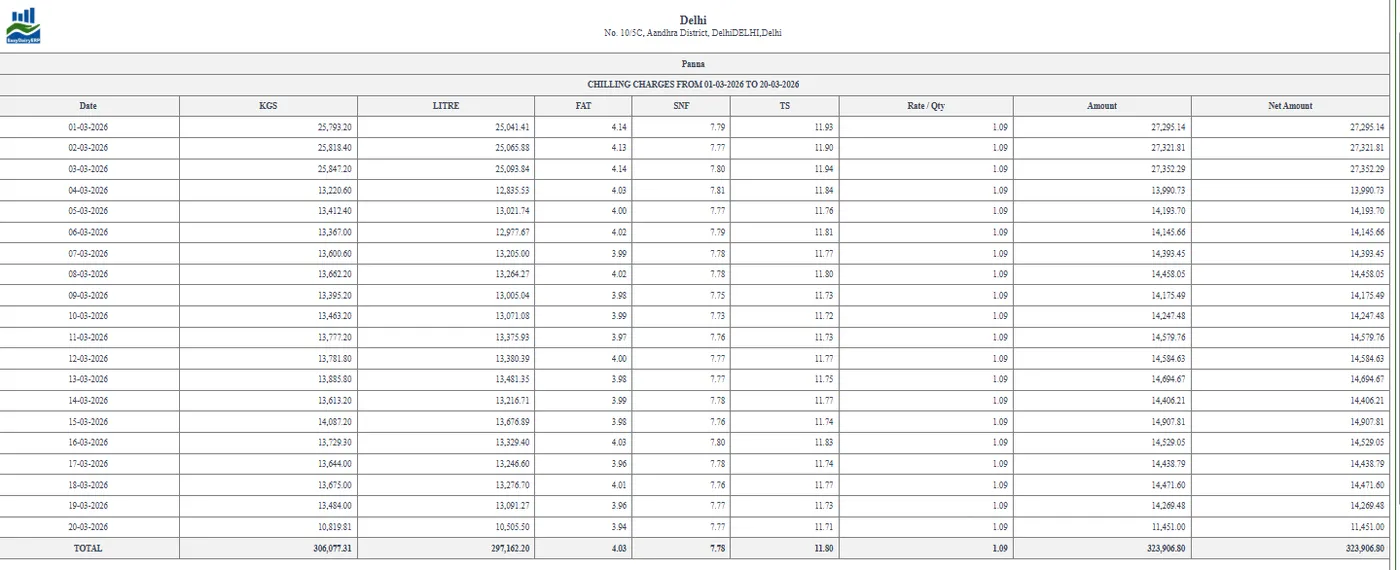Click '14,907.81' in the Net Amount column
1400x570 pixels.
tap(1368, 421)
